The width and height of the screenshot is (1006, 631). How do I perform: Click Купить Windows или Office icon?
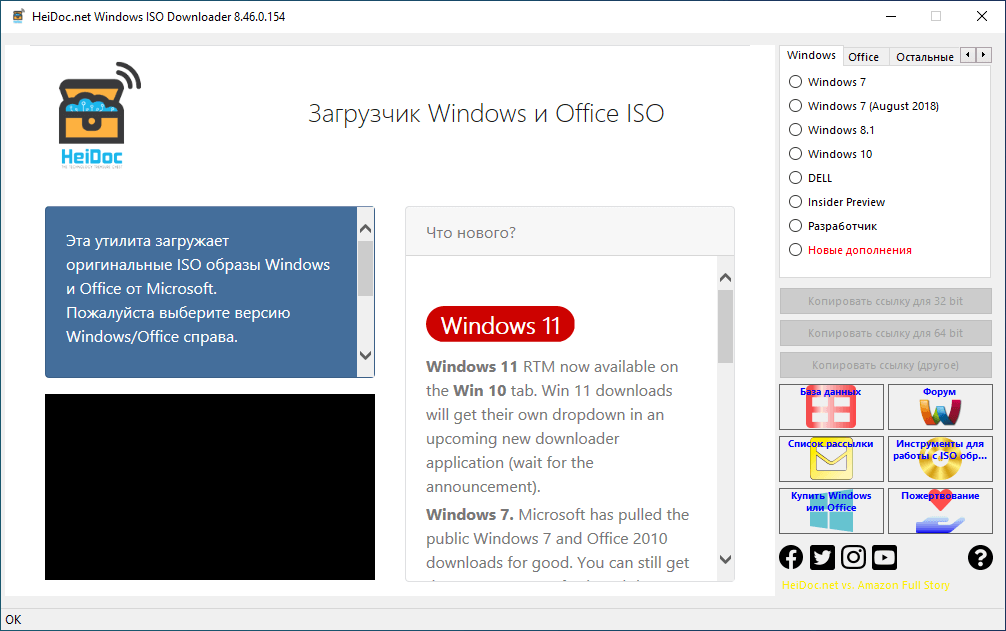pos(831,511)
